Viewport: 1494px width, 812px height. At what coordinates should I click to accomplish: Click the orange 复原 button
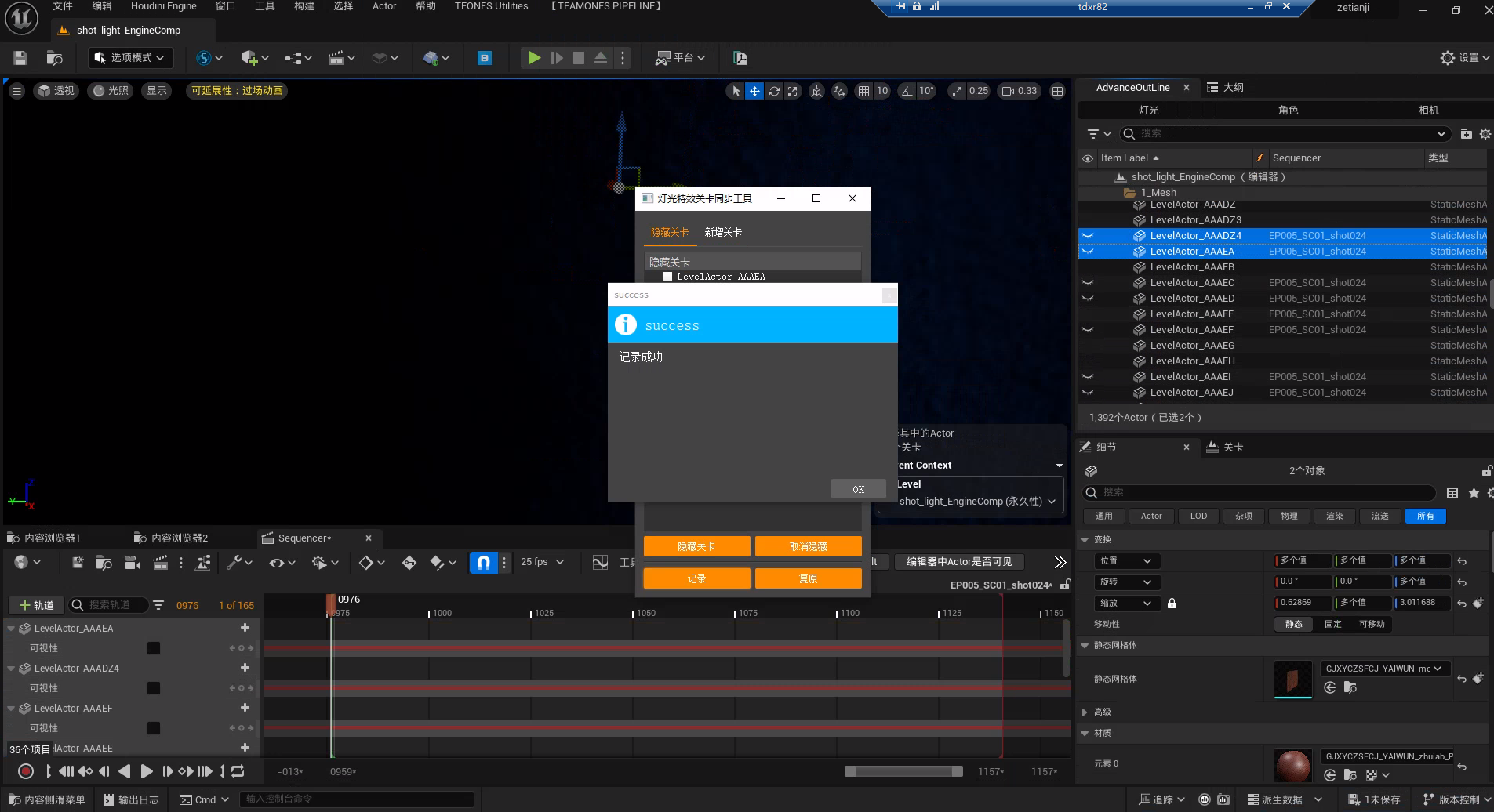point(808,579)
